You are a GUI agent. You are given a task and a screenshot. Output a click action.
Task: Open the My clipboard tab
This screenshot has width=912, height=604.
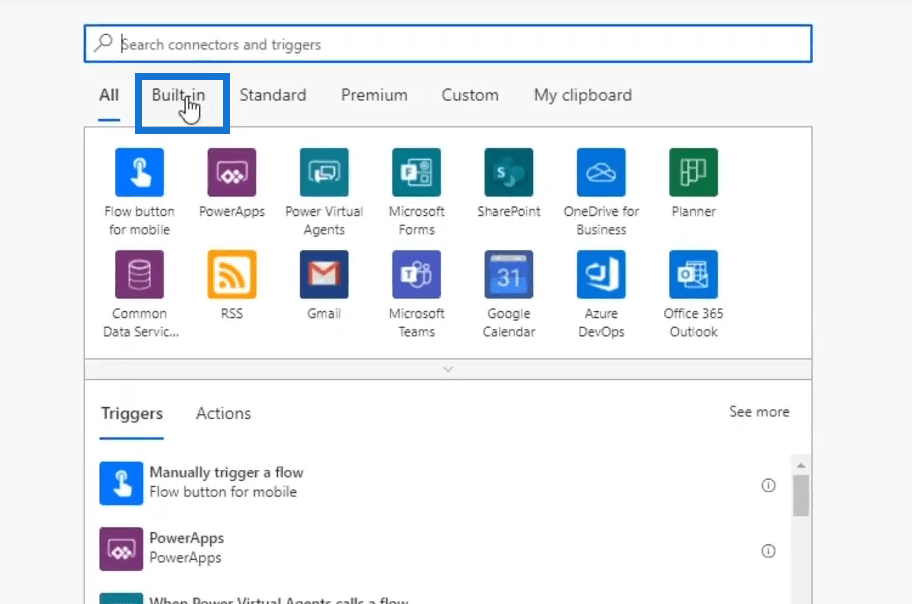click(x=583, y=95)
